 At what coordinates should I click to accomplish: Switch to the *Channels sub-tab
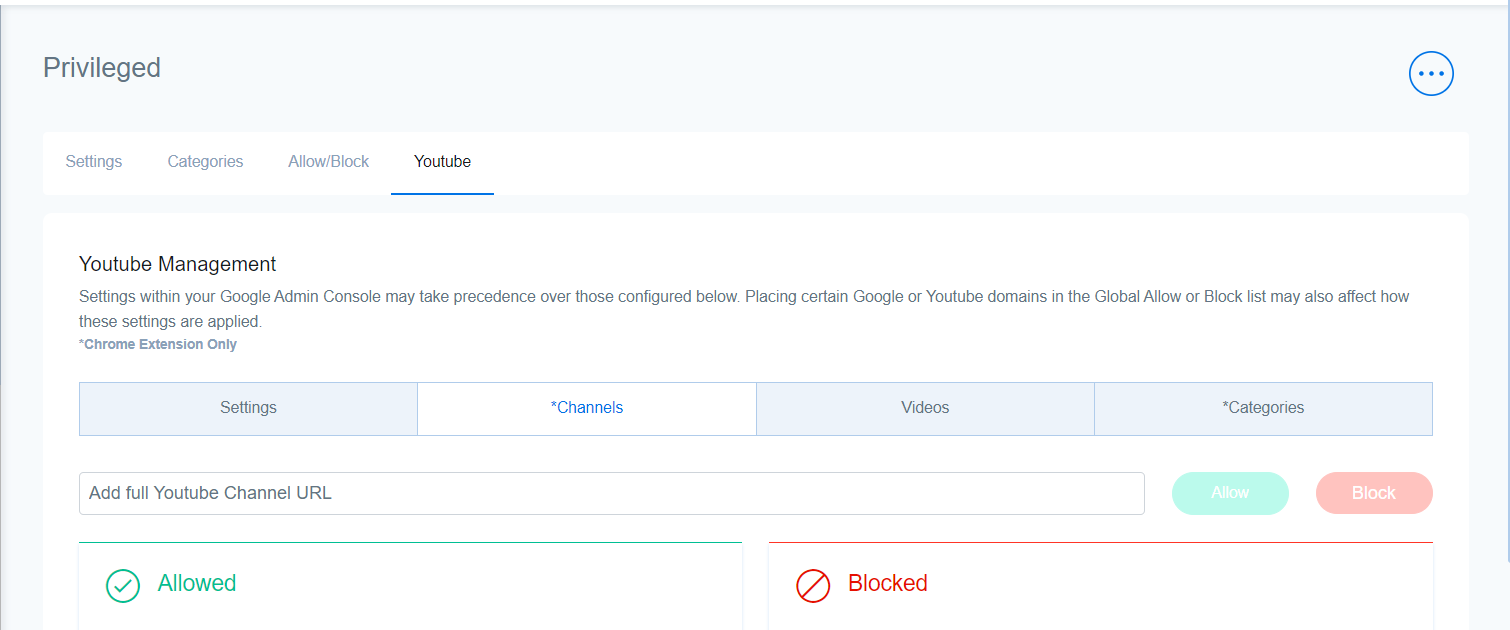[587, 408]
